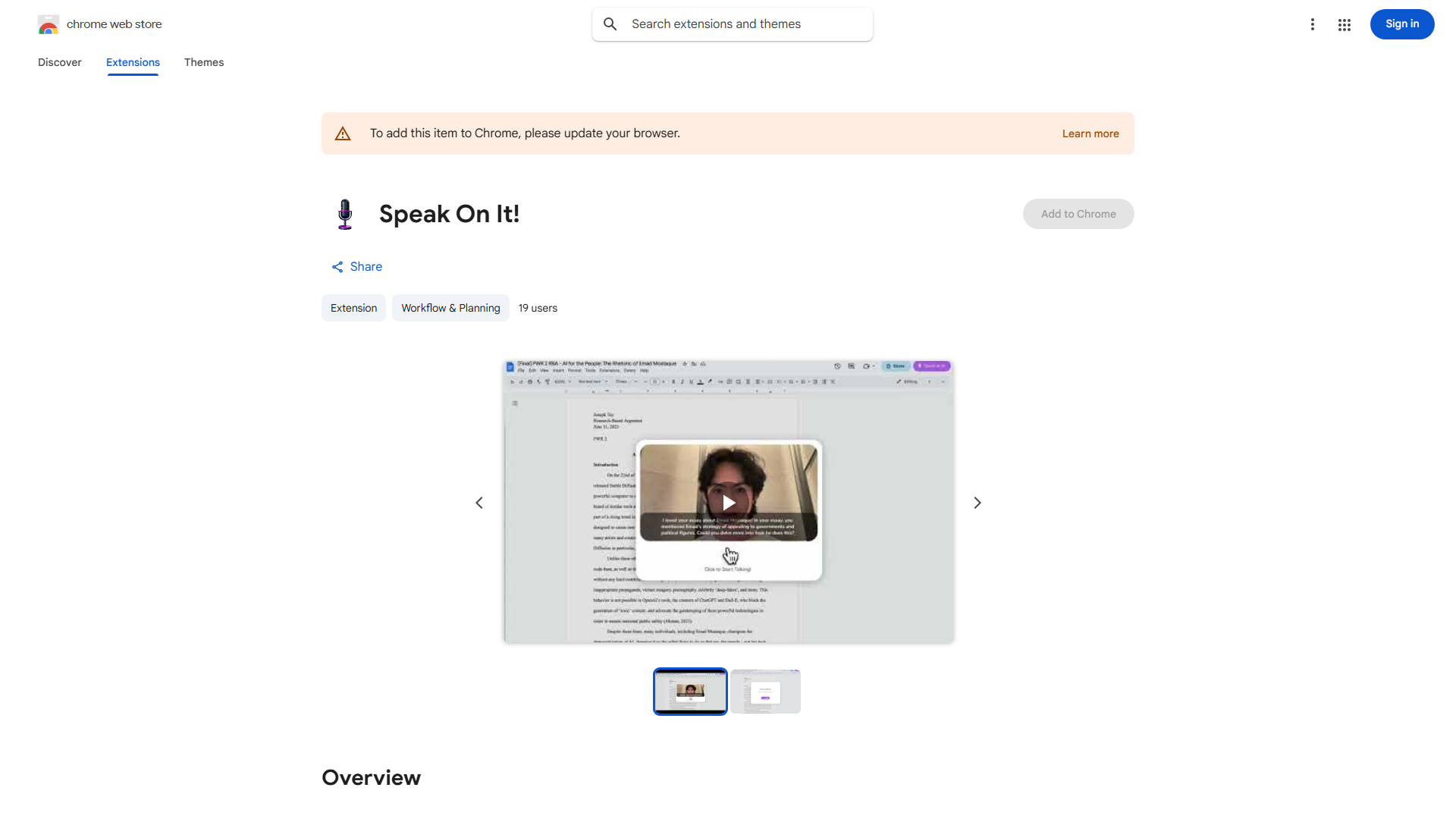
Task: Select the second screenshot thumbnail
Action: point(765,692)
